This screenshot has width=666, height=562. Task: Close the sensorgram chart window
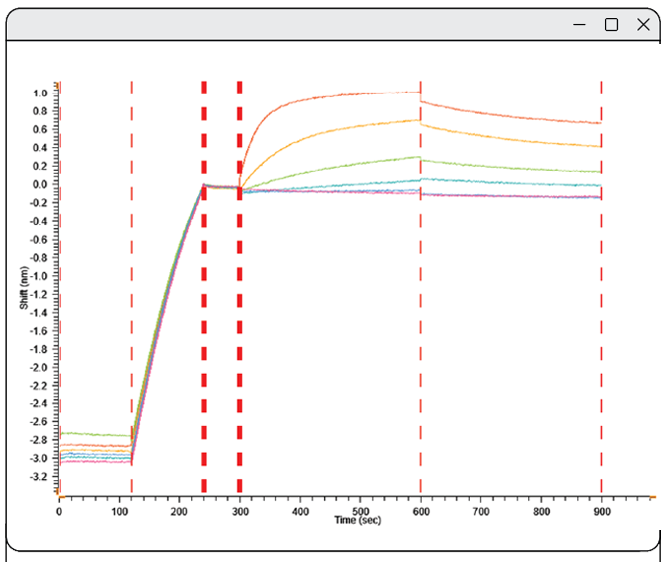[x=643, y=25]
